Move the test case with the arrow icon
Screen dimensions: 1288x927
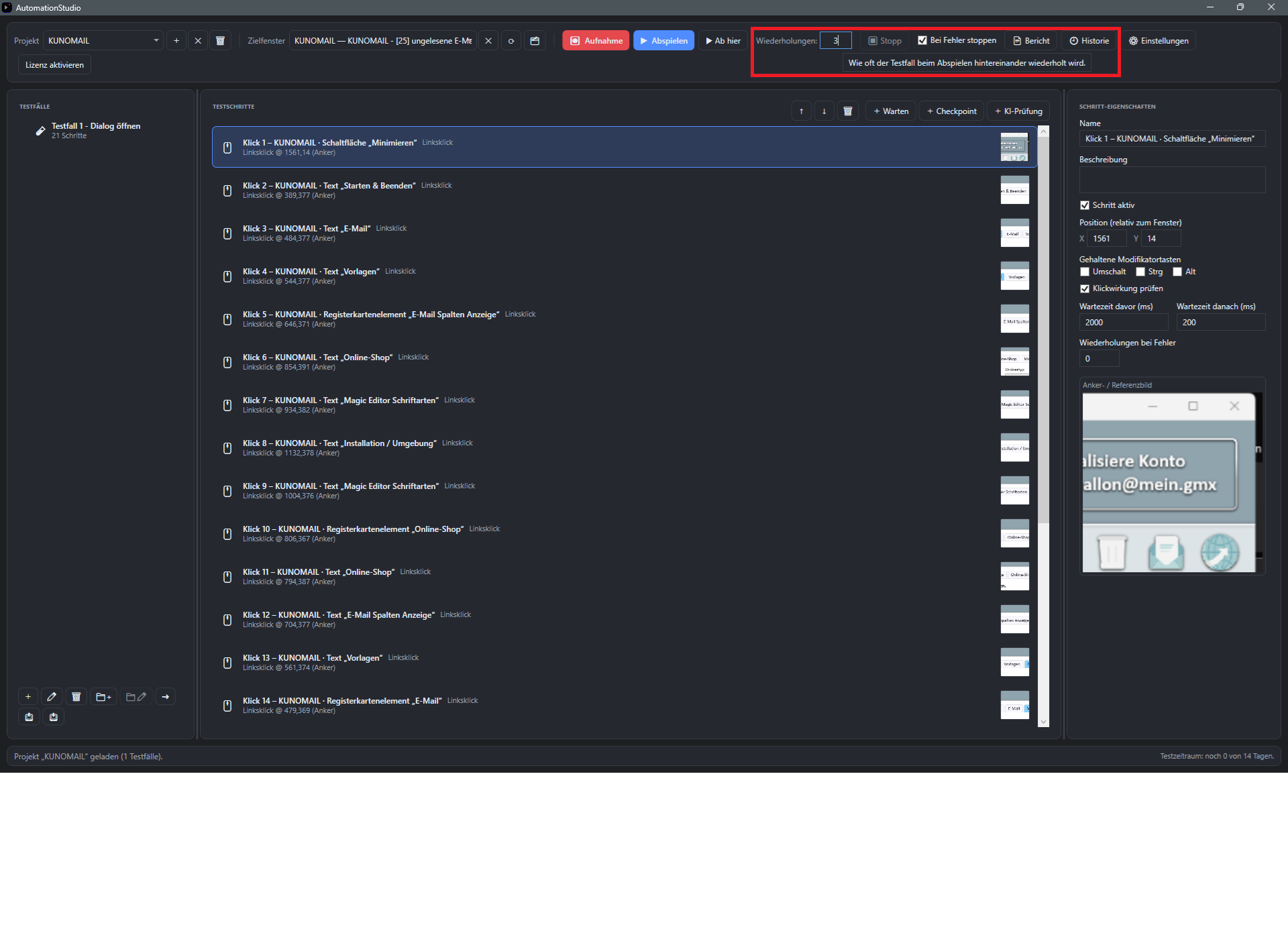tap(166, 697)
